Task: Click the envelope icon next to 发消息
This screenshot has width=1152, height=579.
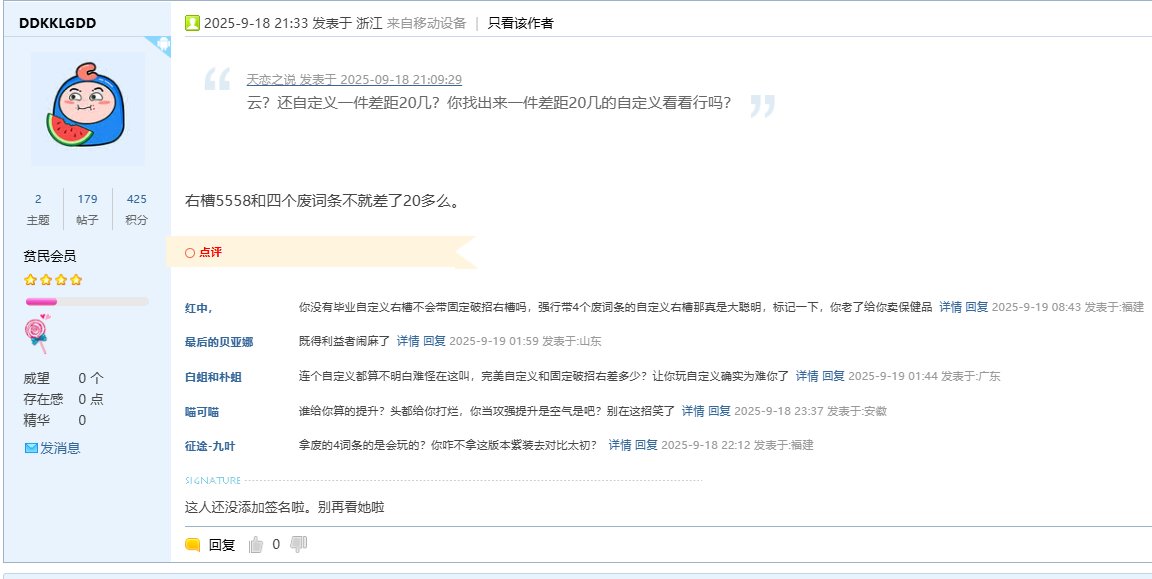Action: click(31, 448)
